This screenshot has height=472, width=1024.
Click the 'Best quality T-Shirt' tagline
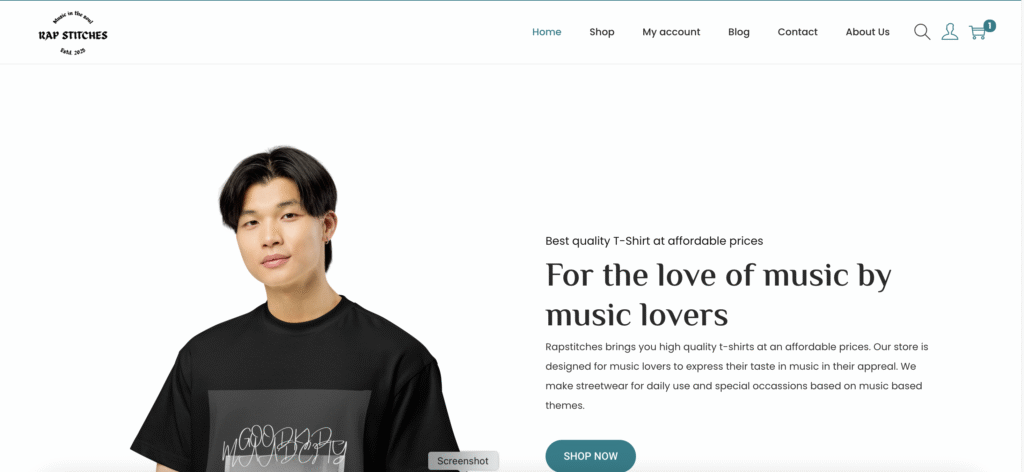pos(654,241)
